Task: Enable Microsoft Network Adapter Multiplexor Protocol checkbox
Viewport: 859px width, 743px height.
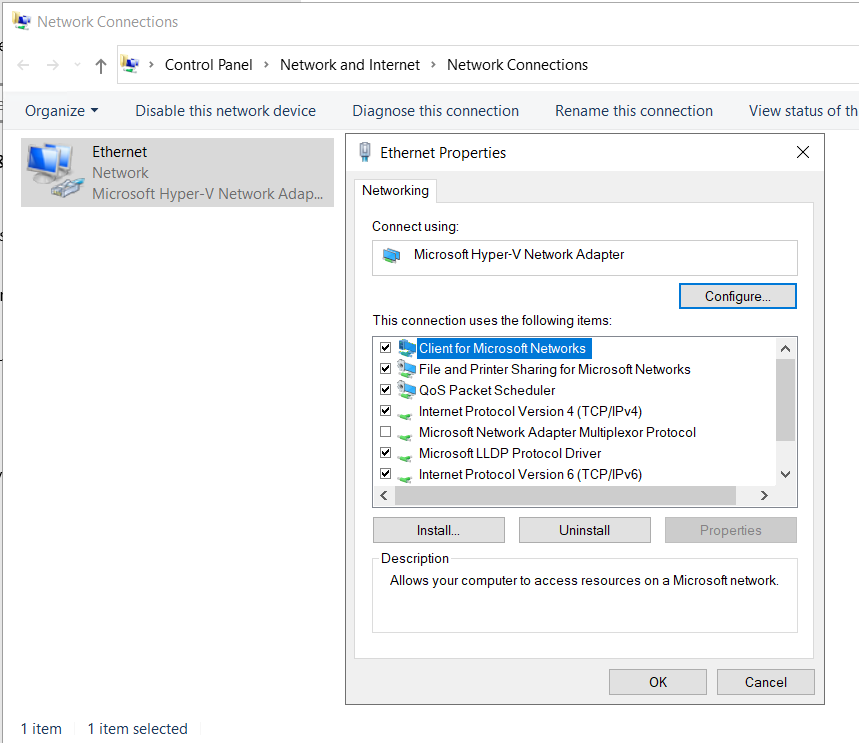Action: point(386,432)
